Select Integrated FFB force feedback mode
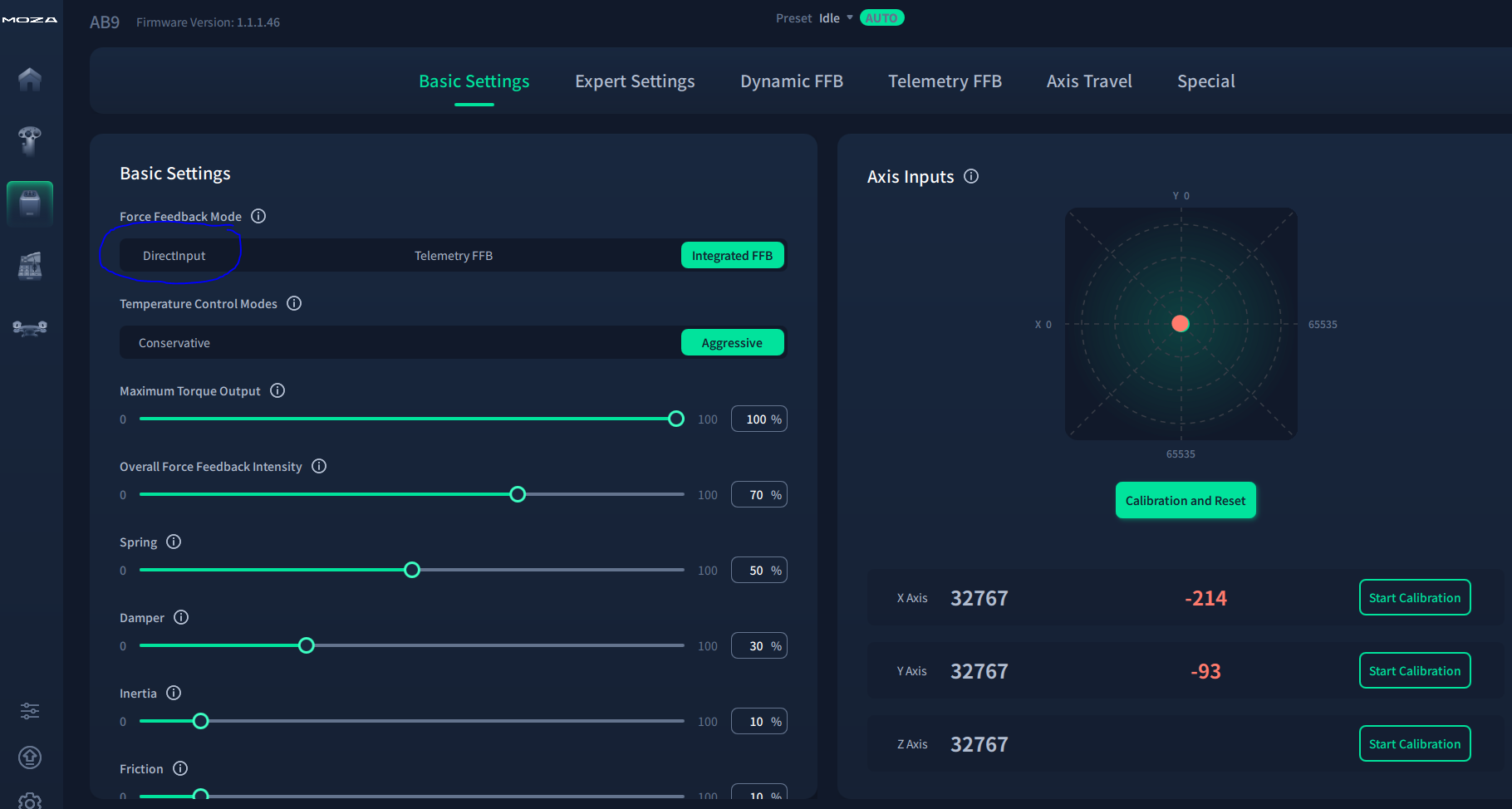 tap(732, 256)
